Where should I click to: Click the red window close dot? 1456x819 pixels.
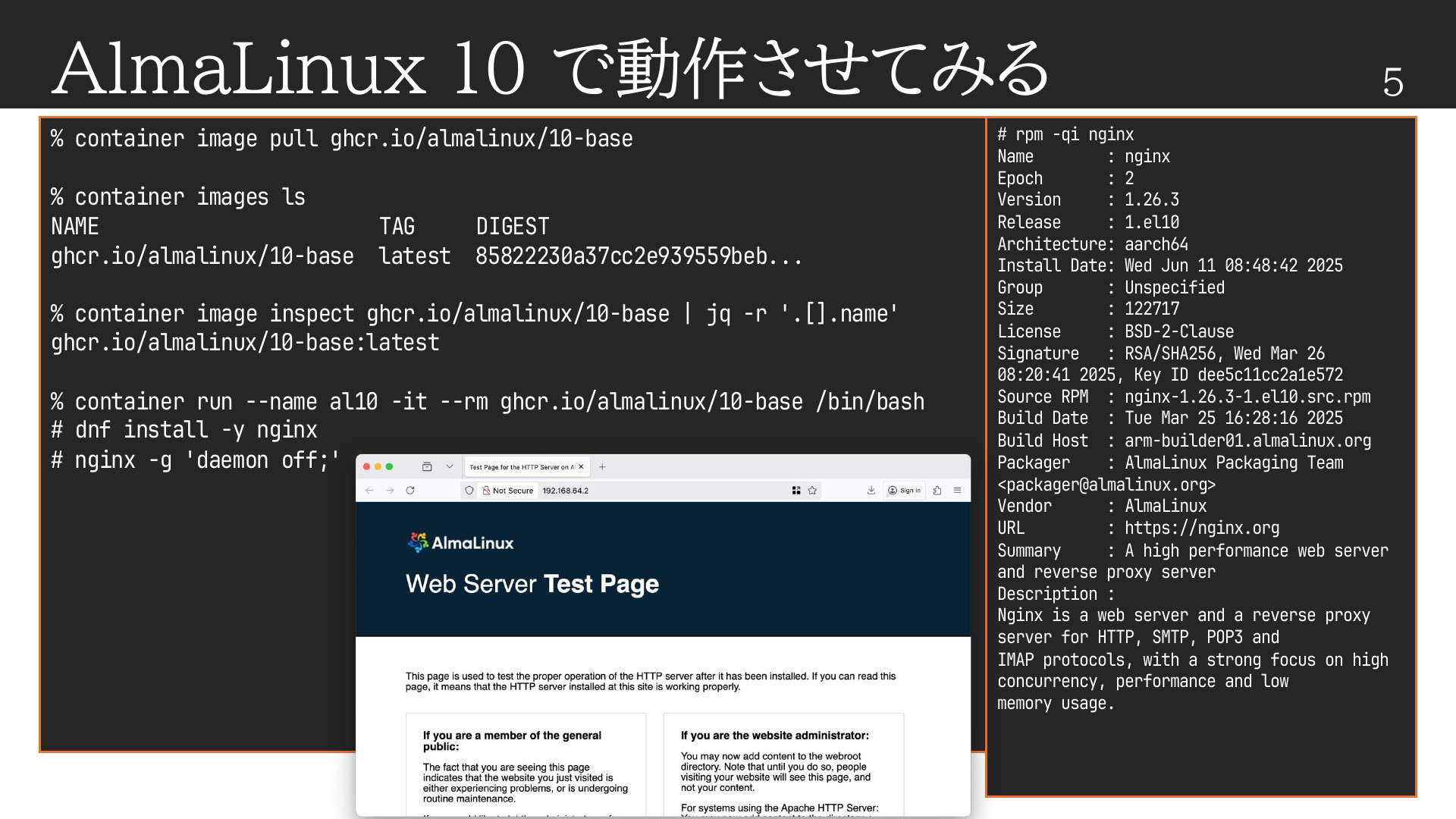pyautogui.click(x=367, y=467)
